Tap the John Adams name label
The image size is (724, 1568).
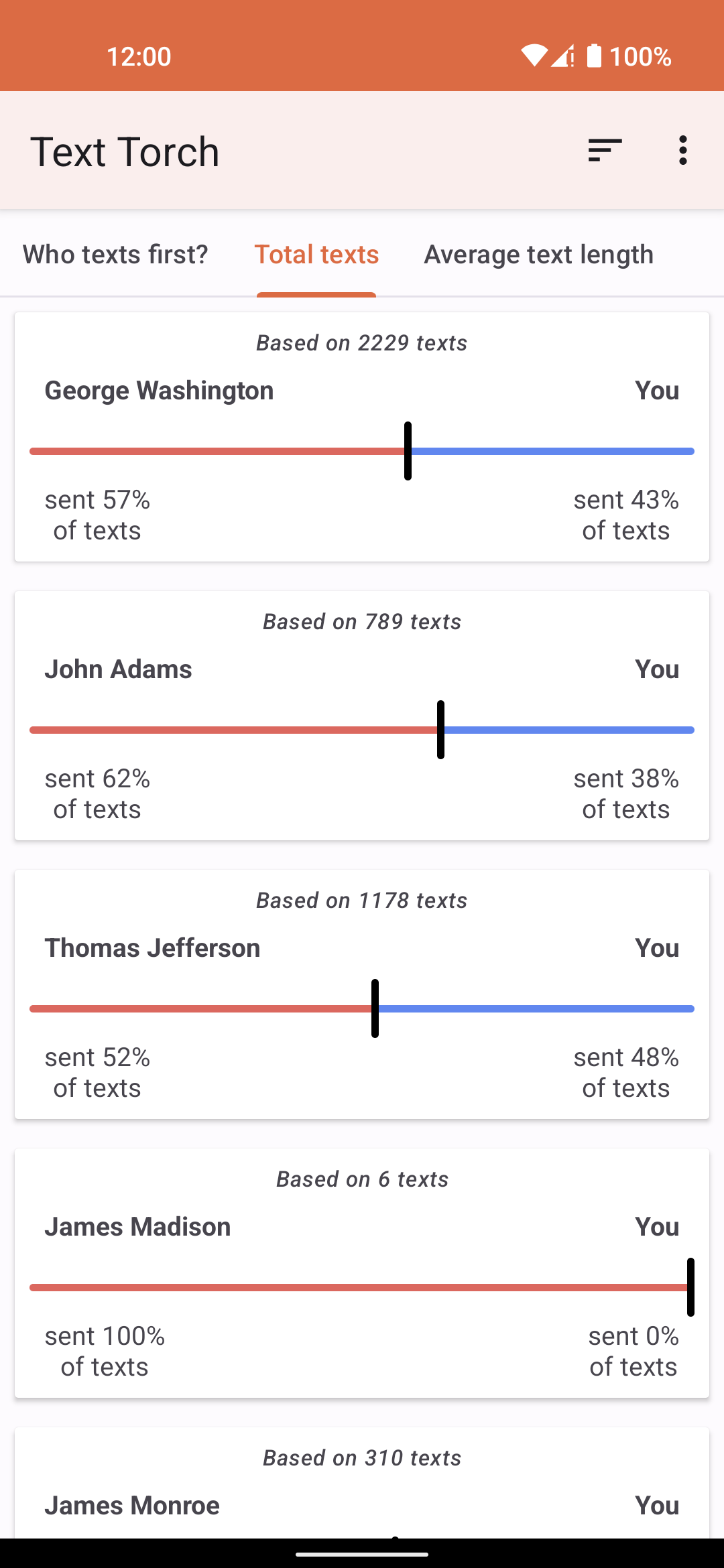[x=118, y=669]
